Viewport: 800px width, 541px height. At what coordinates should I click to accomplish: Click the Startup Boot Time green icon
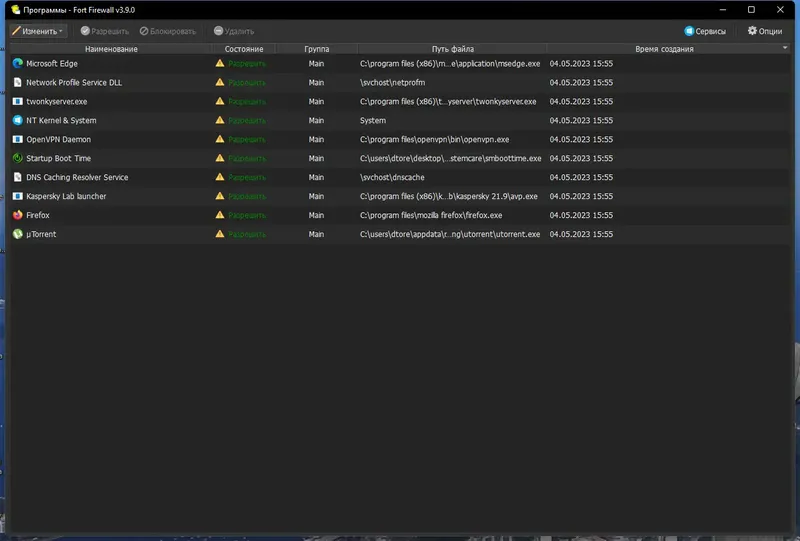click(18, 158)
